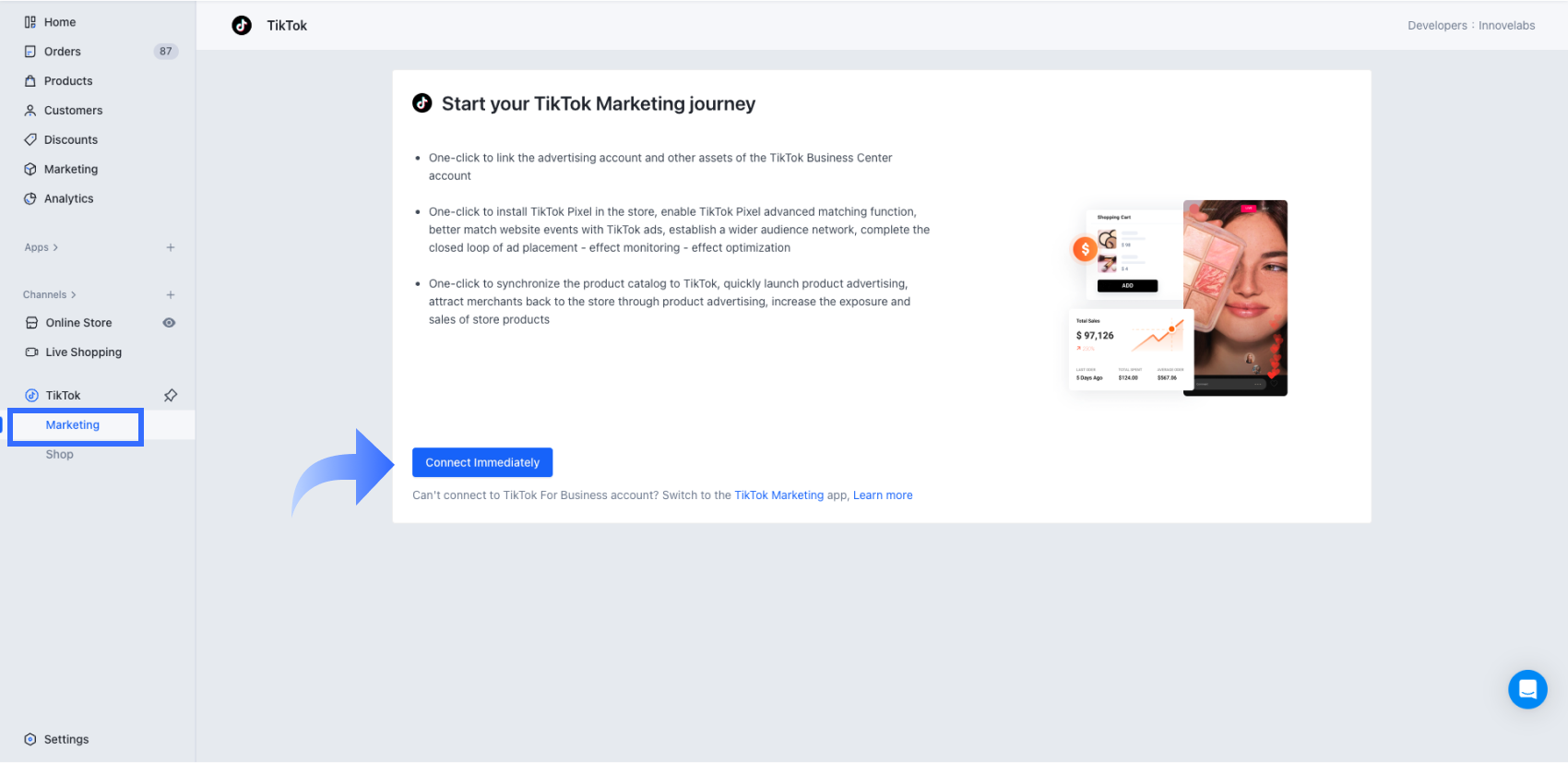Open the chat support bubble
The height and width of the screenshot is (763, 1568).
(x=1527, y=689)
